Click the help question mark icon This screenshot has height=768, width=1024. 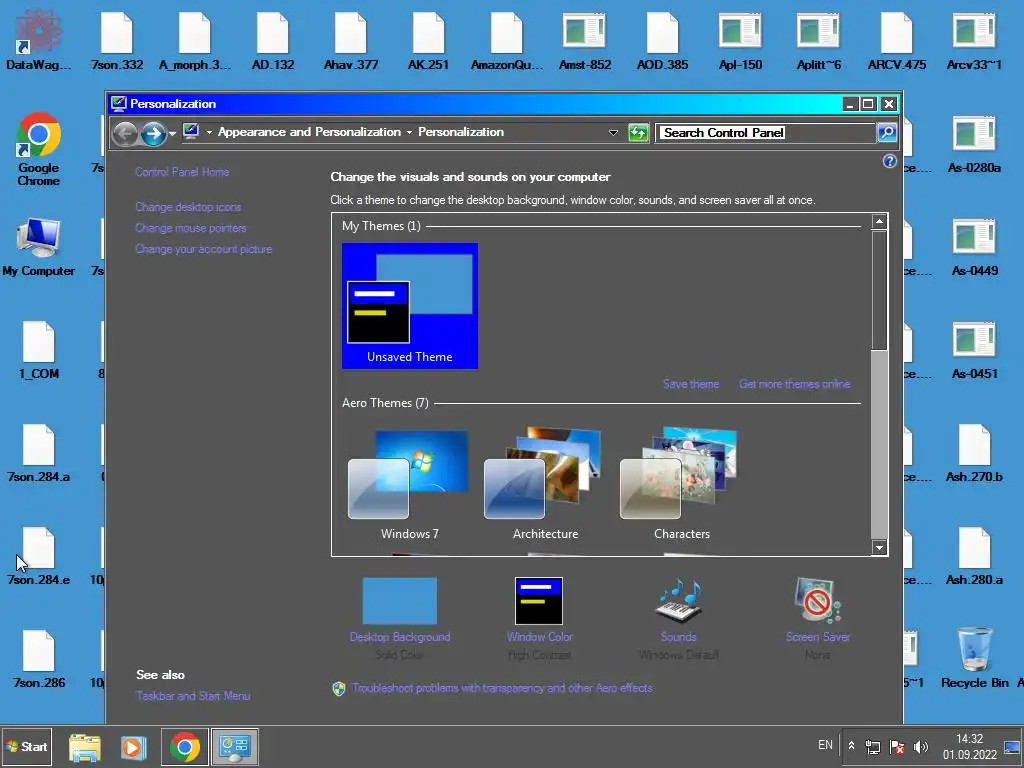[x=889, y=161]
